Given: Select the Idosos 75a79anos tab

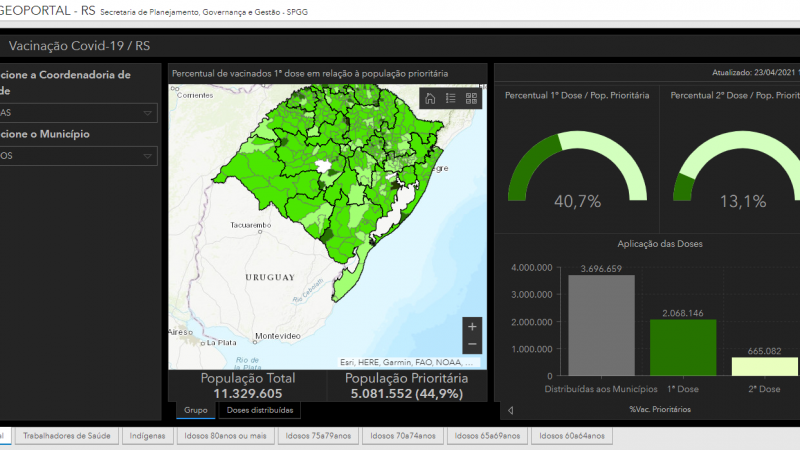Looking at the screenshot, I should [318, 436].
